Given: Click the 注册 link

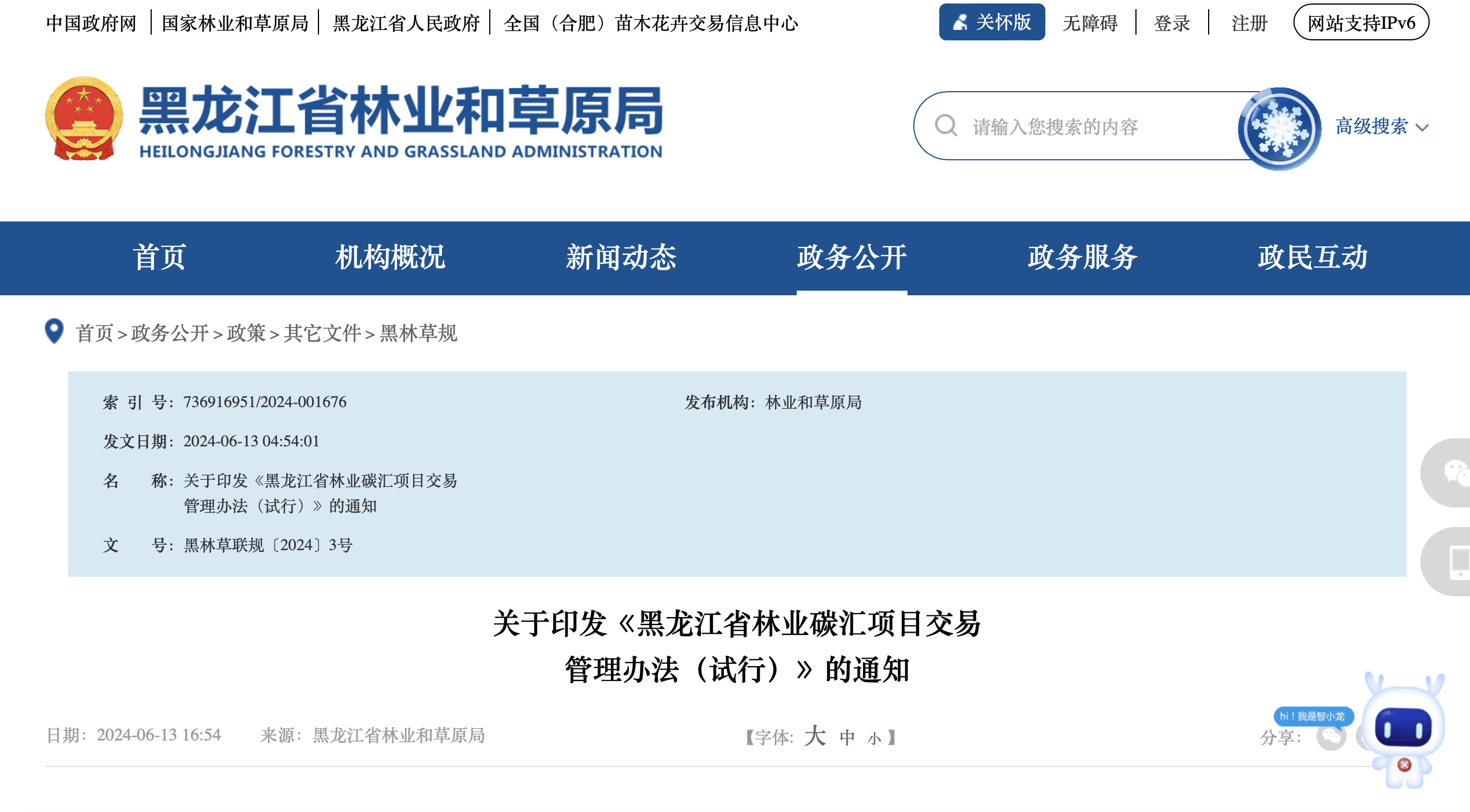Looking at the screenshot, I should tap(1249, 23).
